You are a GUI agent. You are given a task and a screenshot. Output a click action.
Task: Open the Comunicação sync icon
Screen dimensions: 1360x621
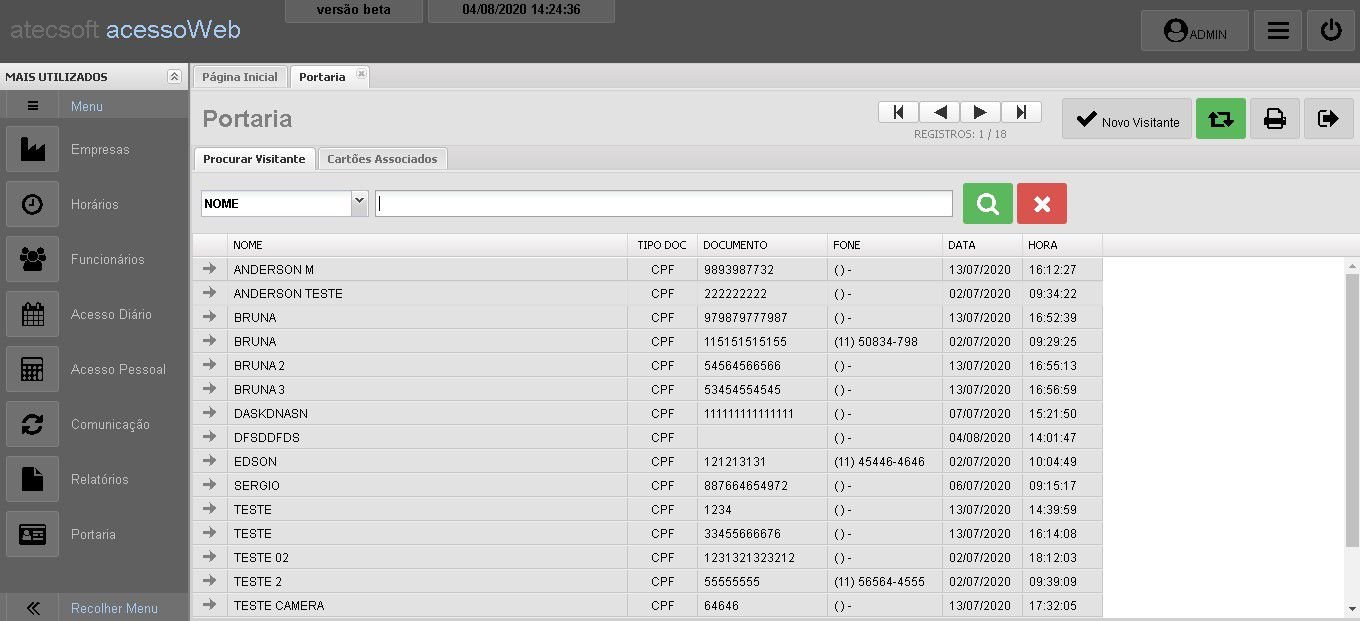tap(33, 425)
